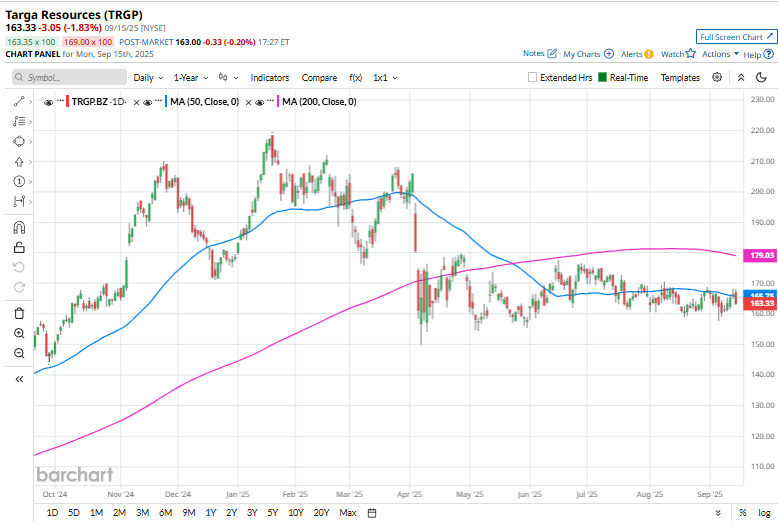Select the trend line drawing tool
The image size is (778, 526).
point(19,102)
